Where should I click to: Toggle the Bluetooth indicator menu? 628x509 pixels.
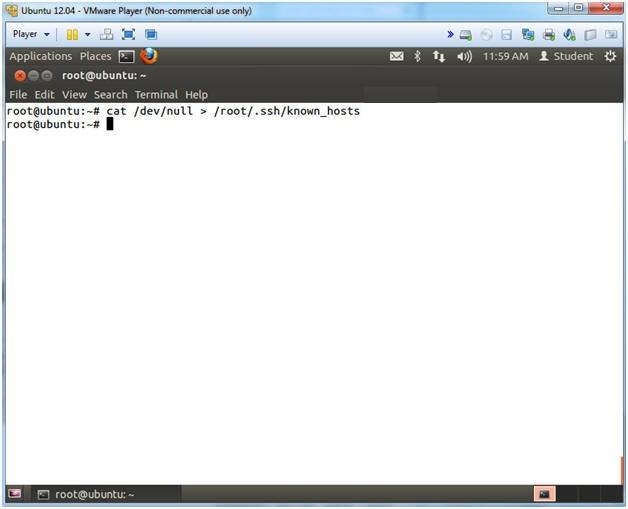pos(418,56)
